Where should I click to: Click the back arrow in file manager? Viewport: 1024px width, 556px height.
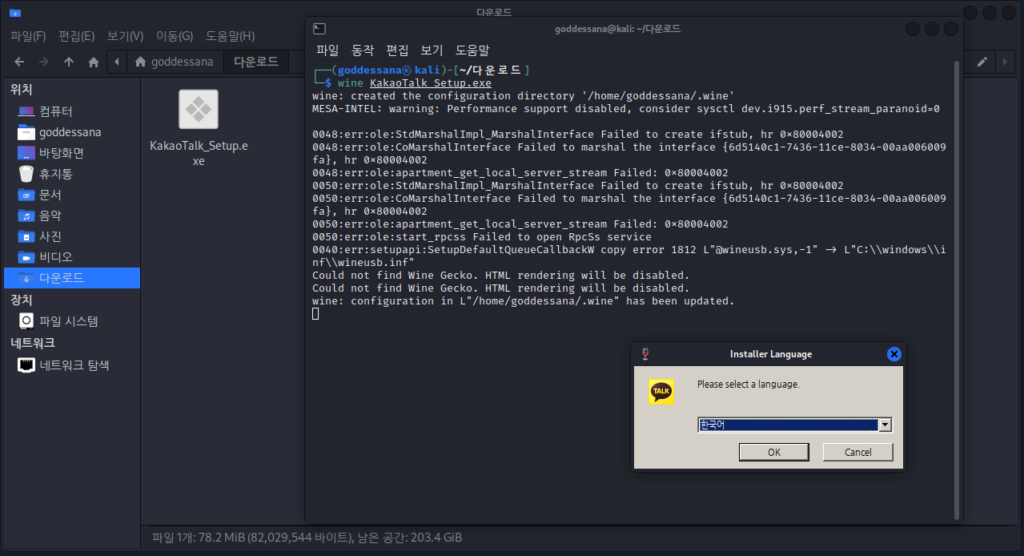20,62
